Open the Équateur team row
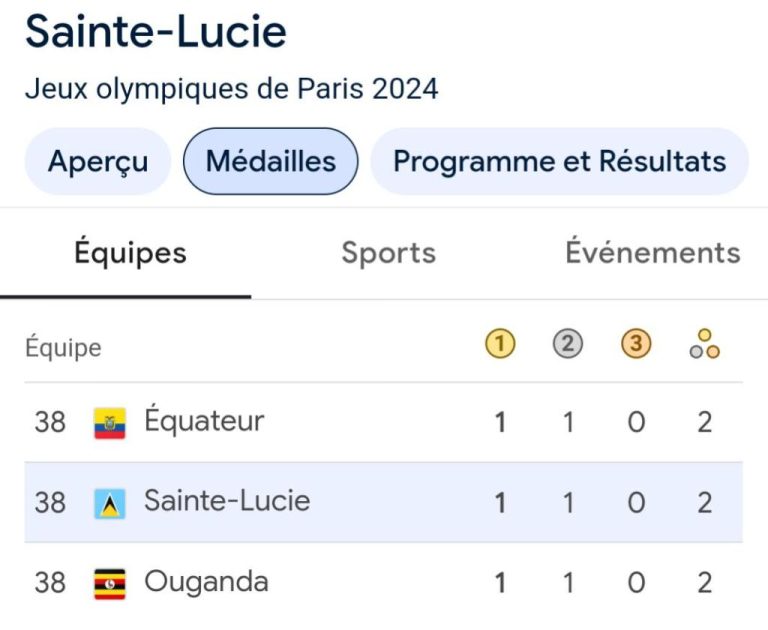Viewport: 768px width, 630px height. pyautogui.click(x=384, y=422)
